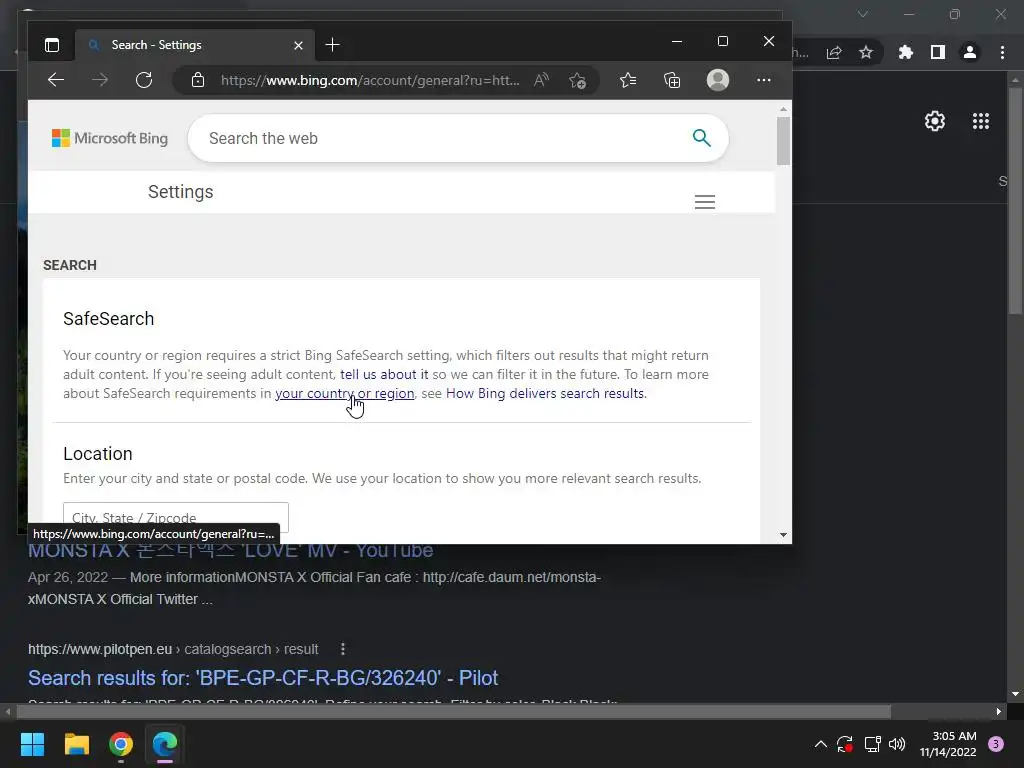
Task: Click the Bing search magnifier icon
Action: pyautogui.click(x=701, y=138)
